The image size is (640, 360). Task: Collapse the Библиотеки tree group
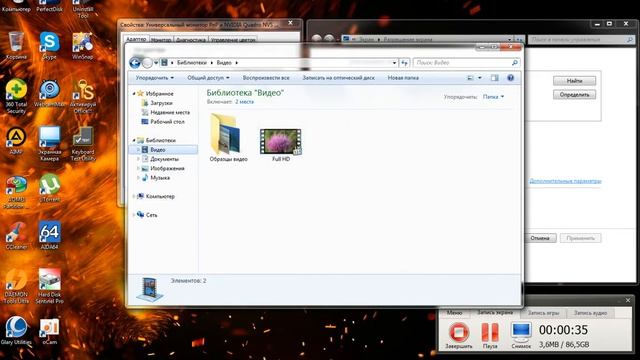pyautogui.click(x=133, y=140)
